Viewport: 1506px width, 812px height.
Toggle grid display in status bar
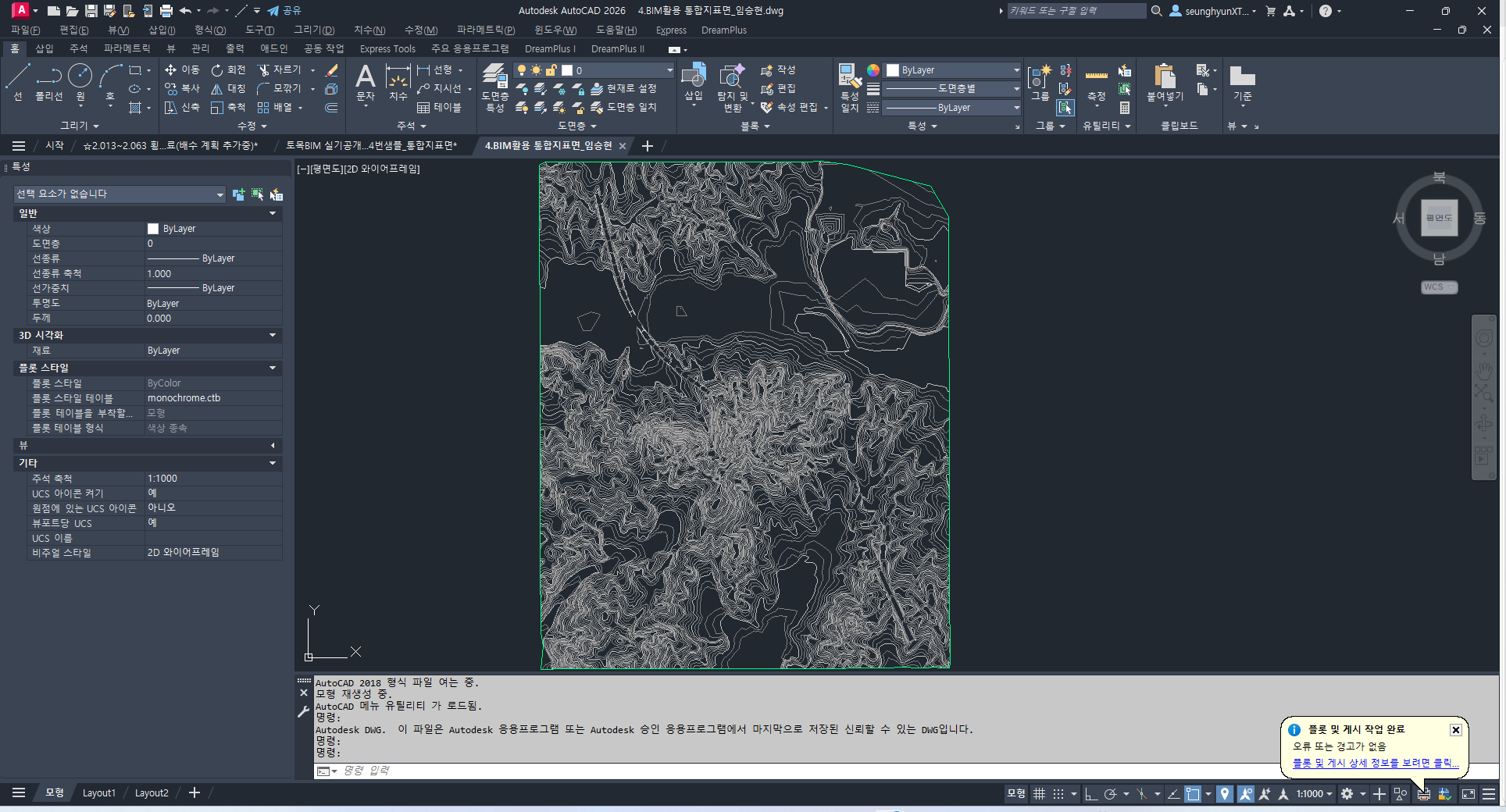point(1039,794)
